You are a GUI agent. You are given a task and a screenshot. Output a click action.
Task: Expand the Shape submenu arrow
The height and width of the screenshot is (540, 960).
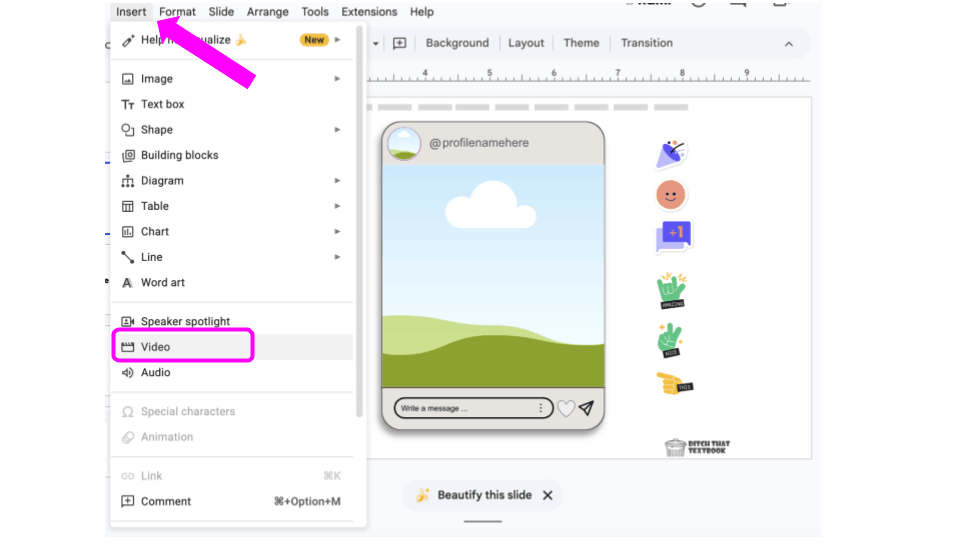(x=337, y=130)
